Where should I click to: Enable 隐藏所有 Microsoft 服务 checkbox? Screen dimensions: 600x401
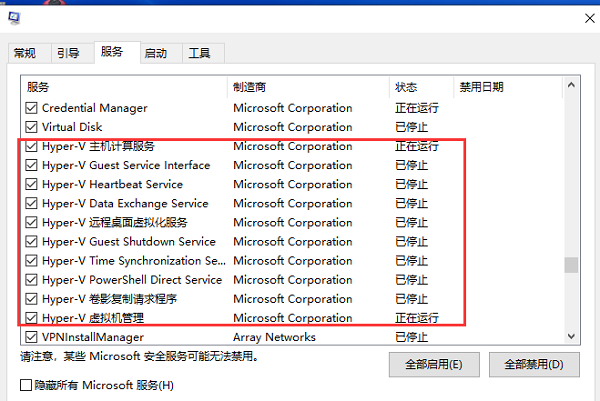[26, 385]
